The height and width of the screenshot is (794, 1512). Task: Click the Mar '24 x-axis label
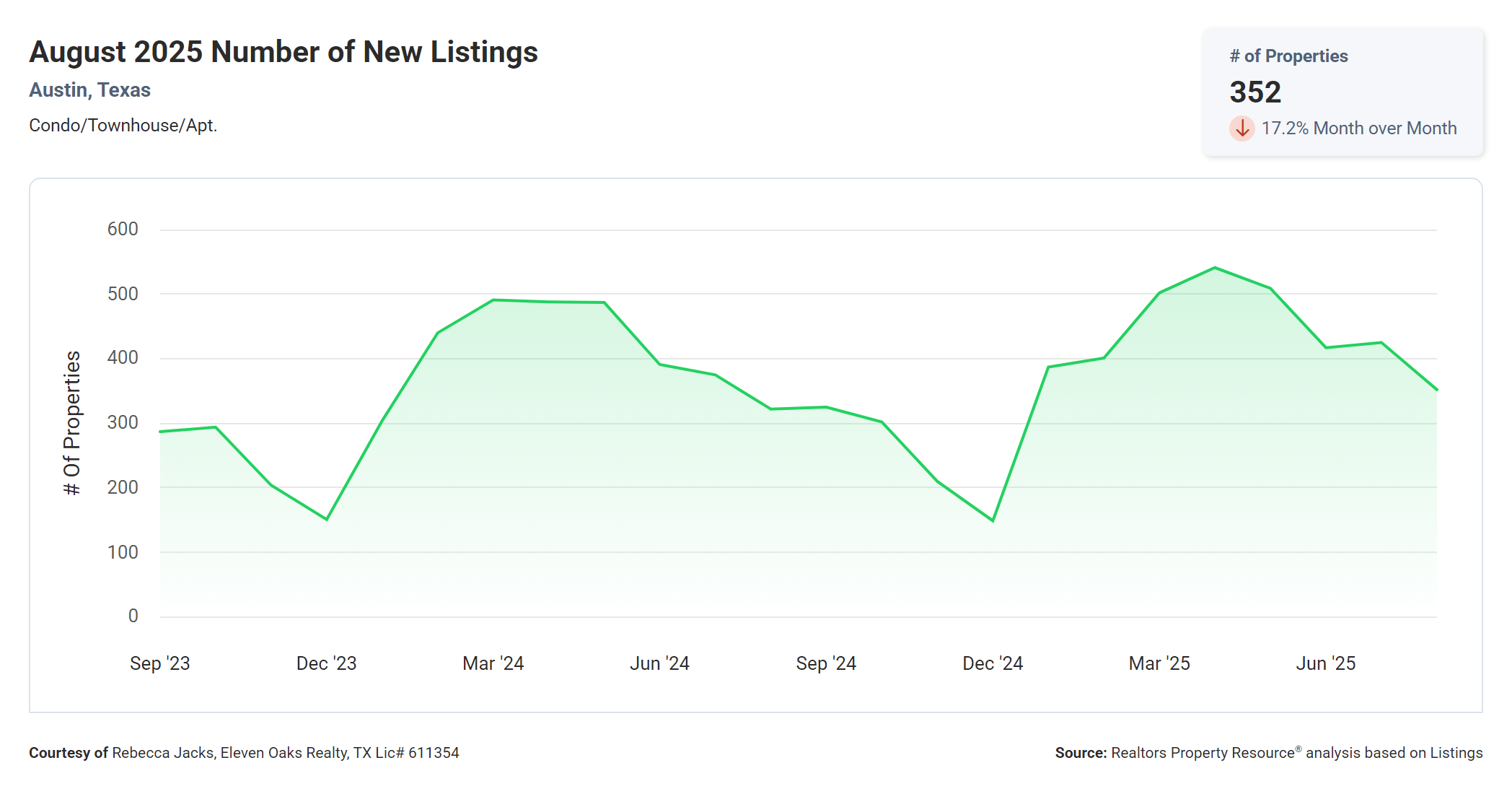493,663
